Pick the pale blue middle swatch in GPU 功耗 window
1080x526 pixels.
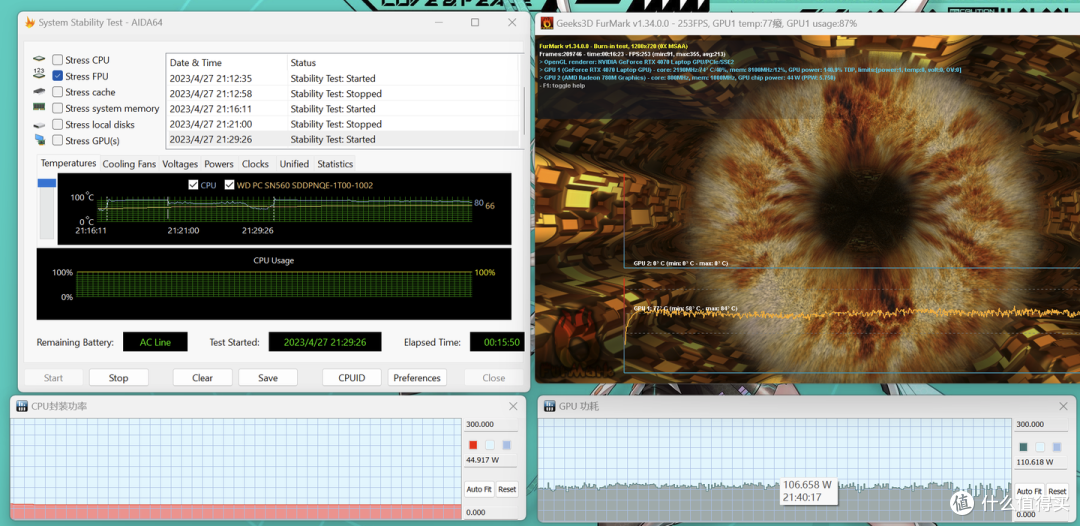click(1041, 446)
